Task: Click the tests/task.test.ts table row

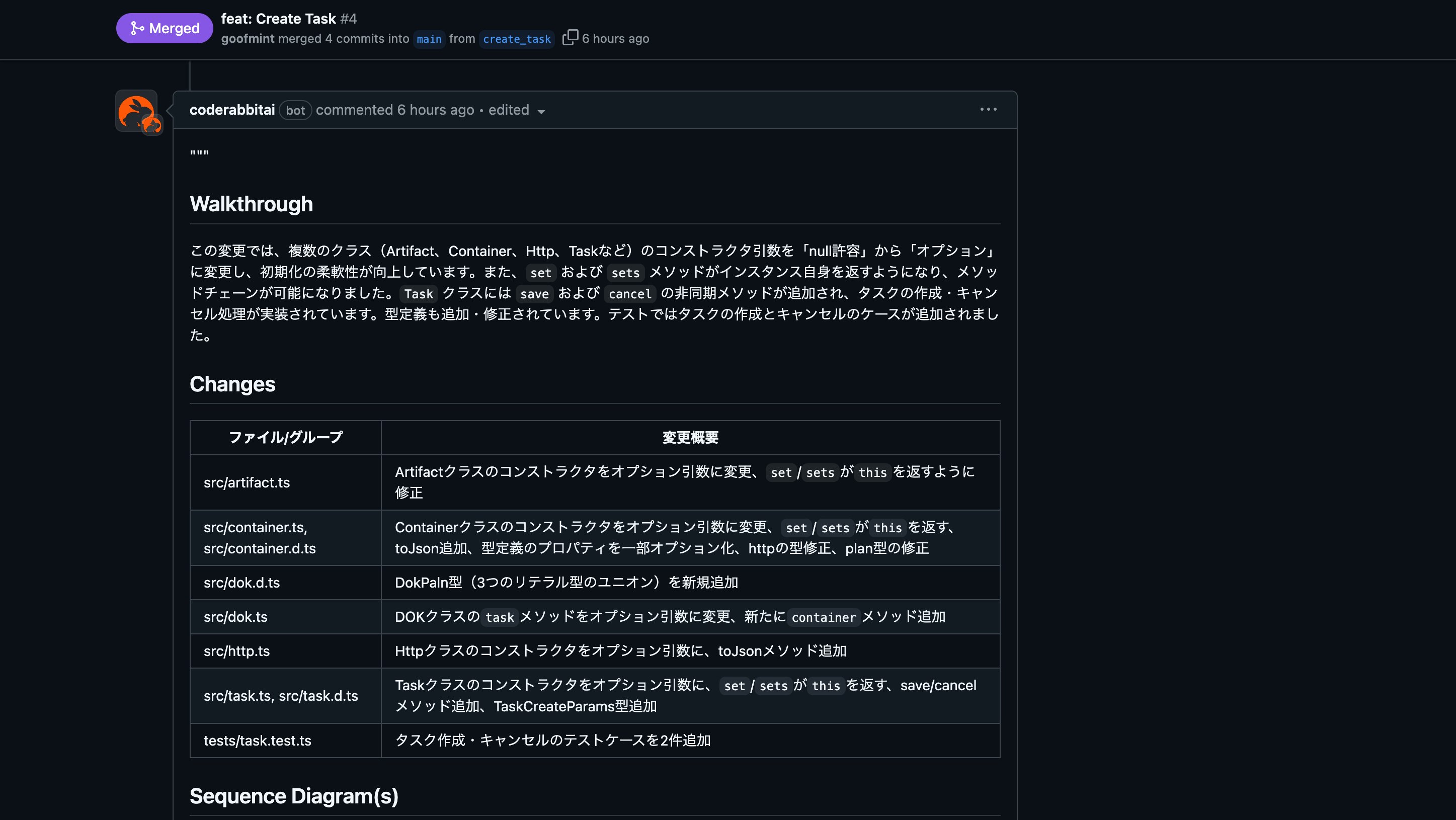Action: click(x=258, y=741)
